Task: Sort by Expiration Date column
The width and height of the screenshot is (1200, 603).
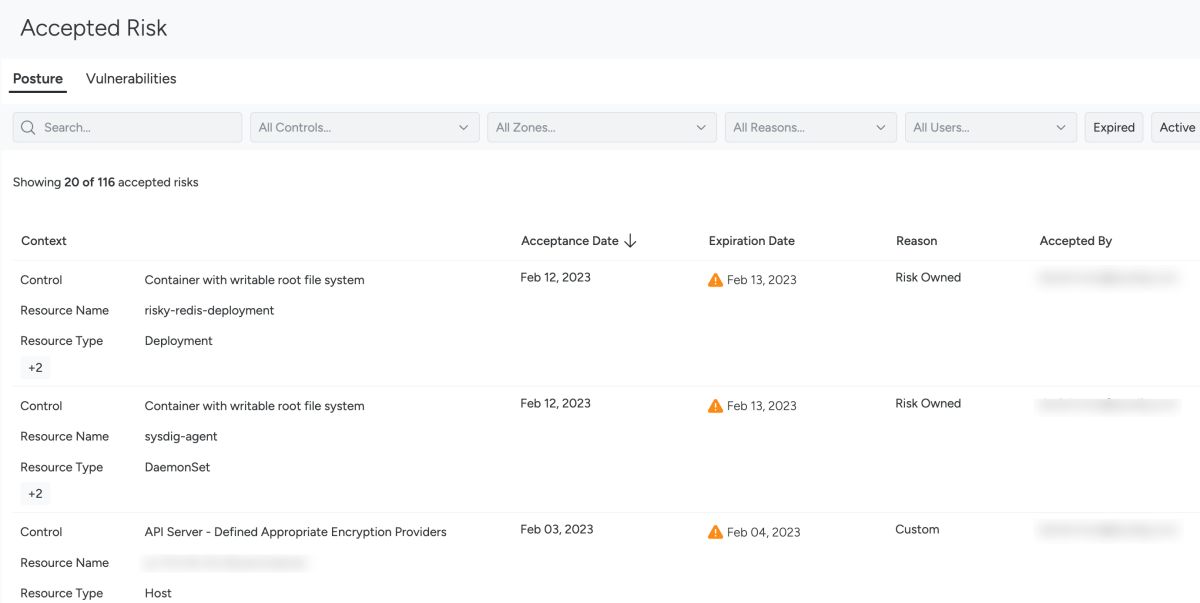Action: tap(751, 241)
